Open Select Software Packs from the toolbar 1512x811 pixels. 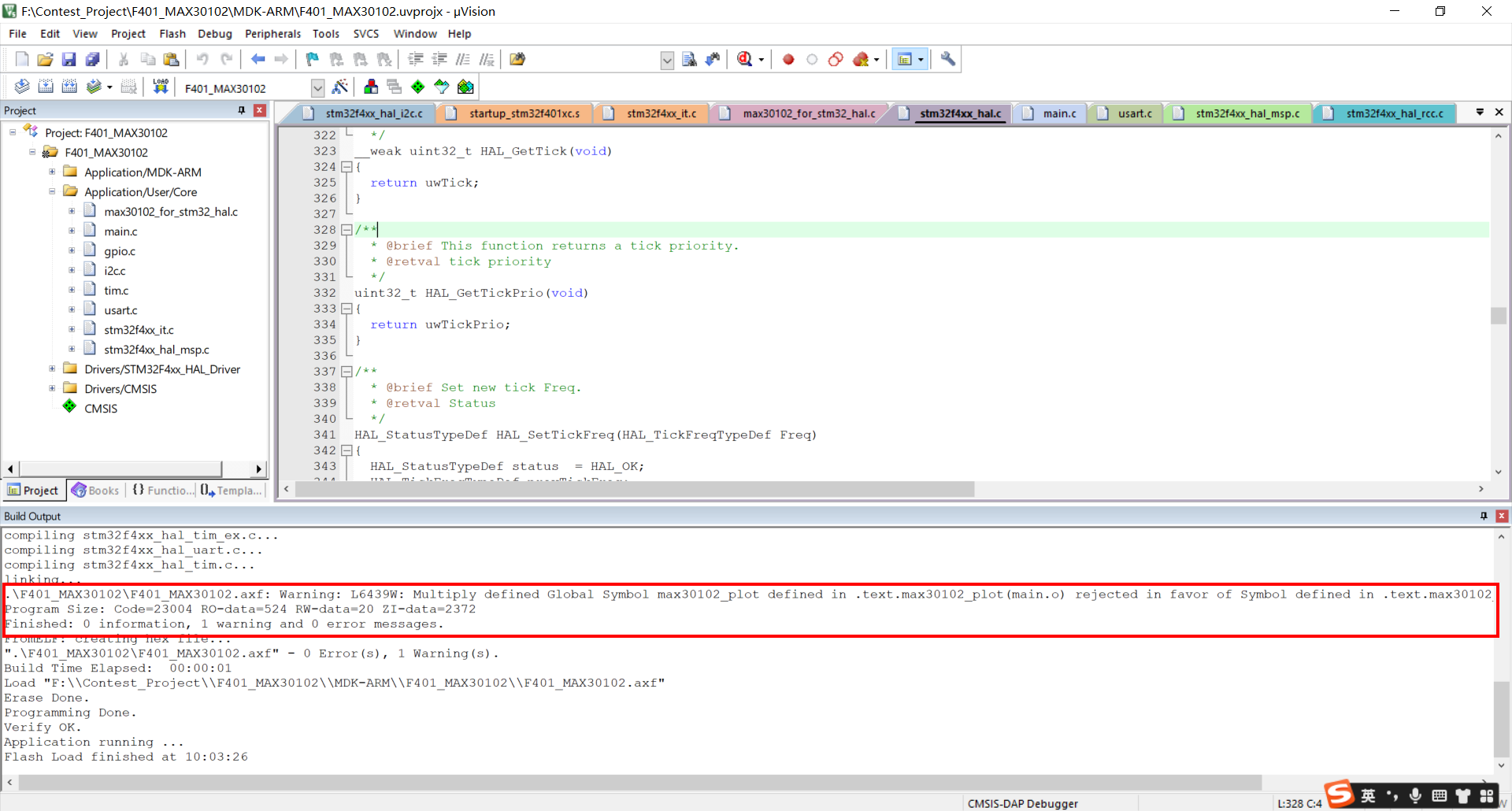[442, 87]
